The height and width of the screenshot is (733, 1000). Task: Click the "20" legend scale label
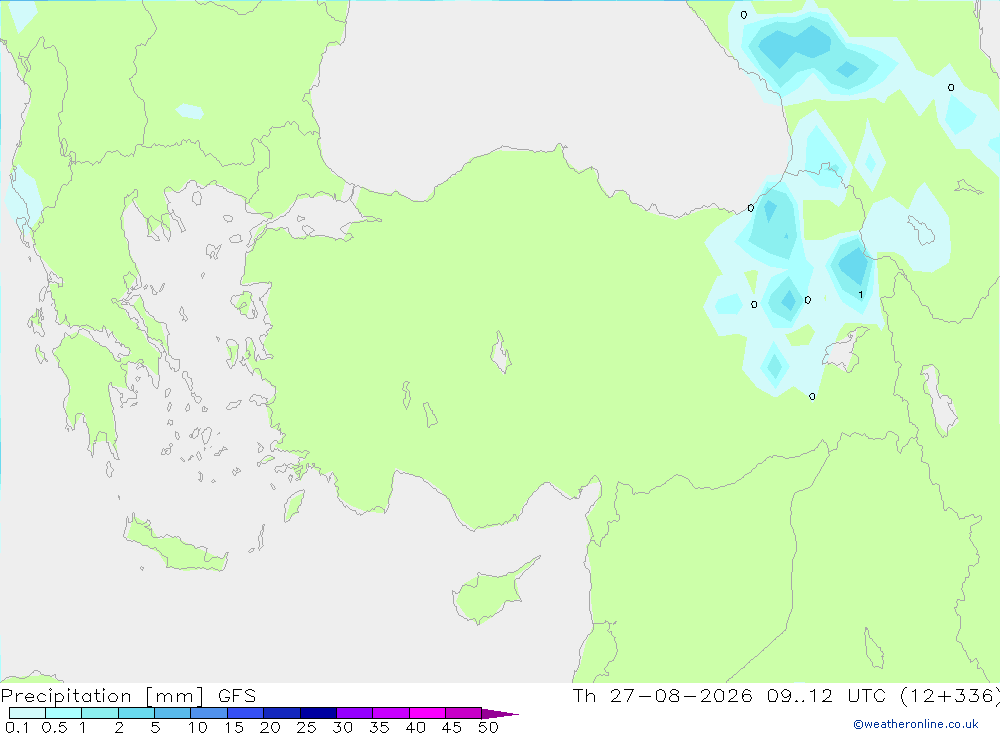pos(270,727)
